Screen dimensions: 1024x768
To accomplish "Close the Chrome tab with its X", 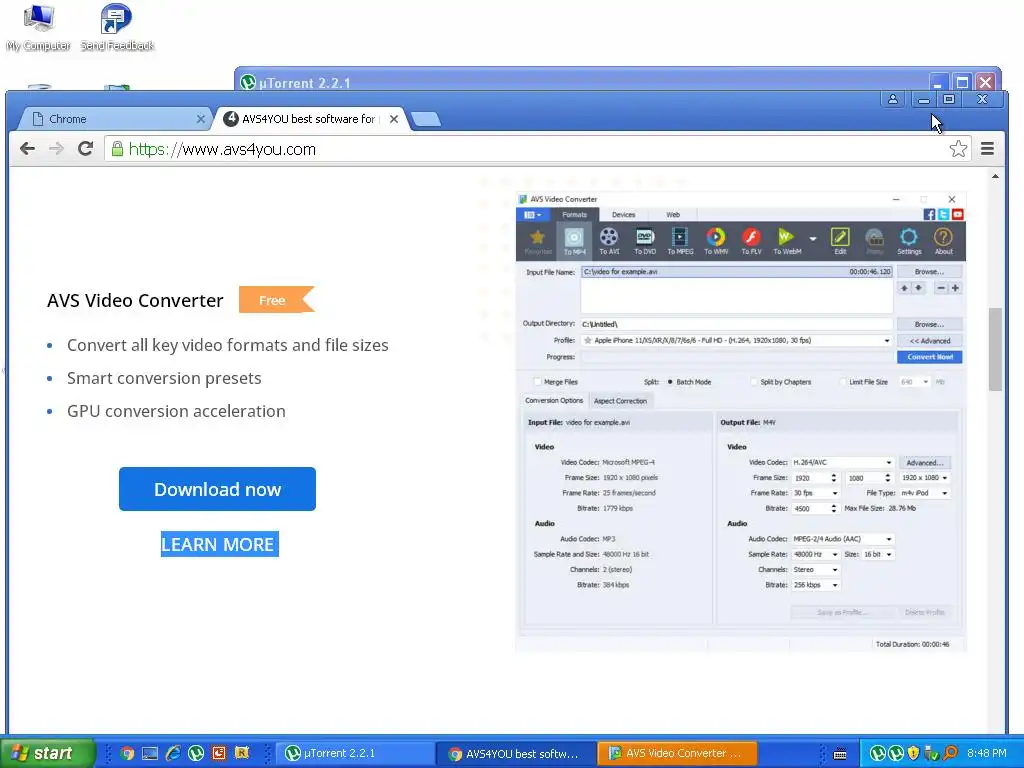I will (x=200, y=119).
